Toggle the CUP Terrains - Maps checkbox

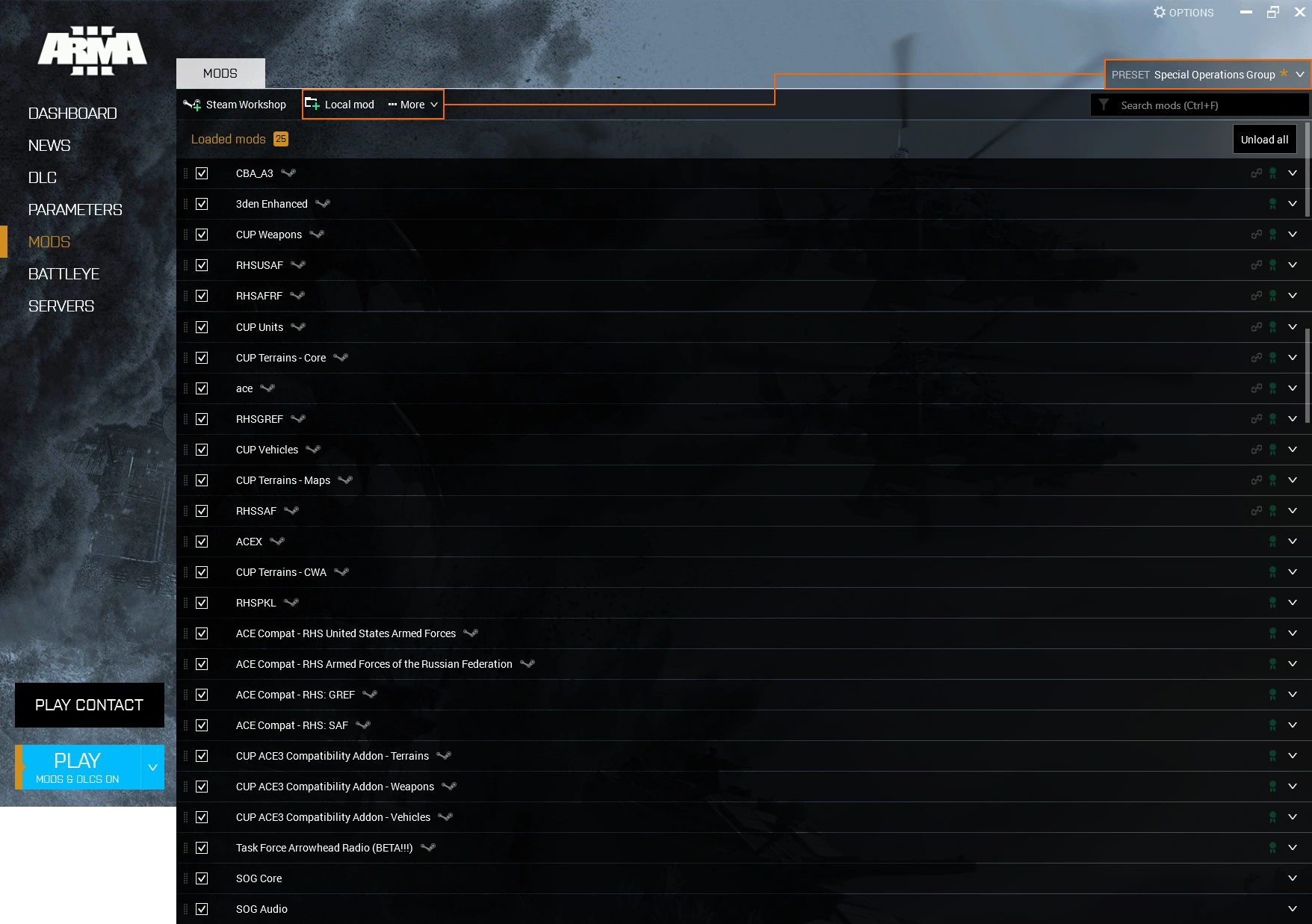tap(202, 480)
